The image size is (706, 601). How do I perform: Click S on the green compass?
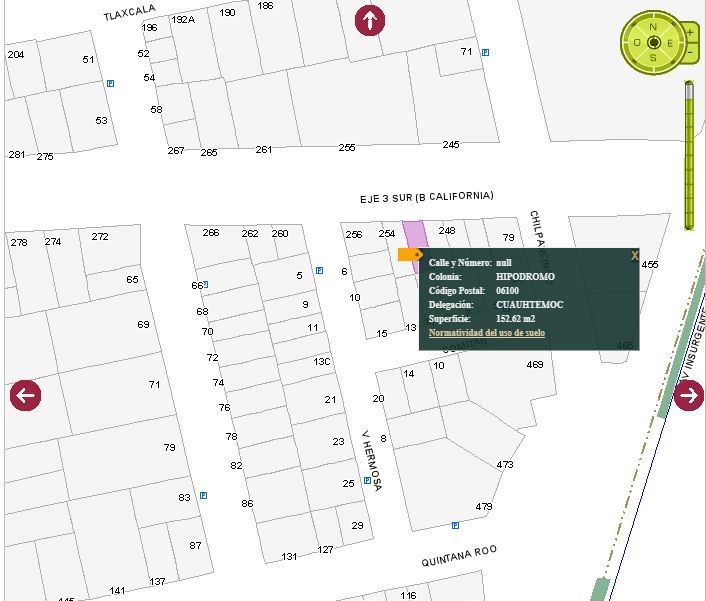[x=653, y=58]
